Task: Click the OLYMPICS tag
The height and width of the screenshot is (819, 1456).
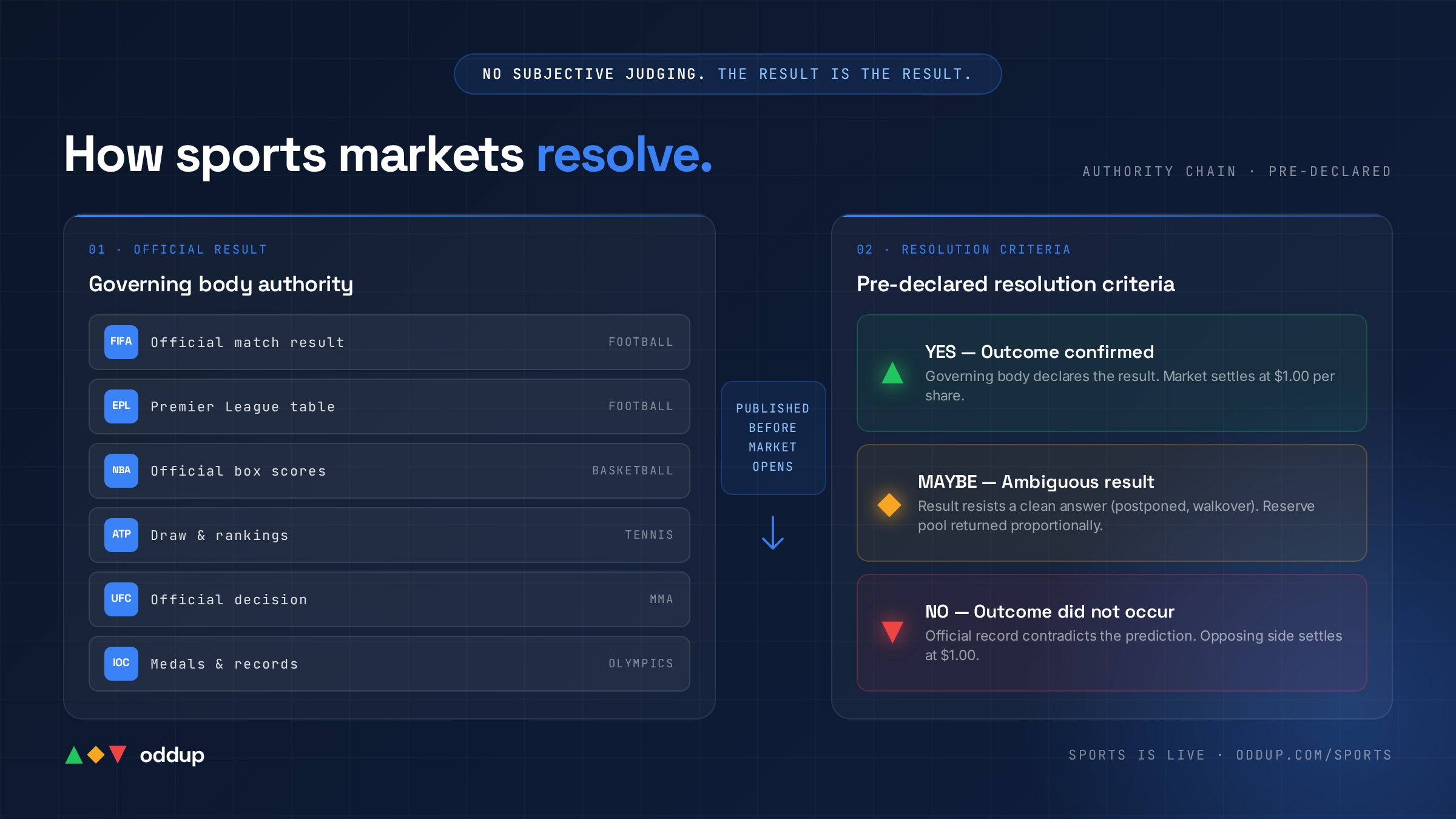Action: [x=641, y=664]
